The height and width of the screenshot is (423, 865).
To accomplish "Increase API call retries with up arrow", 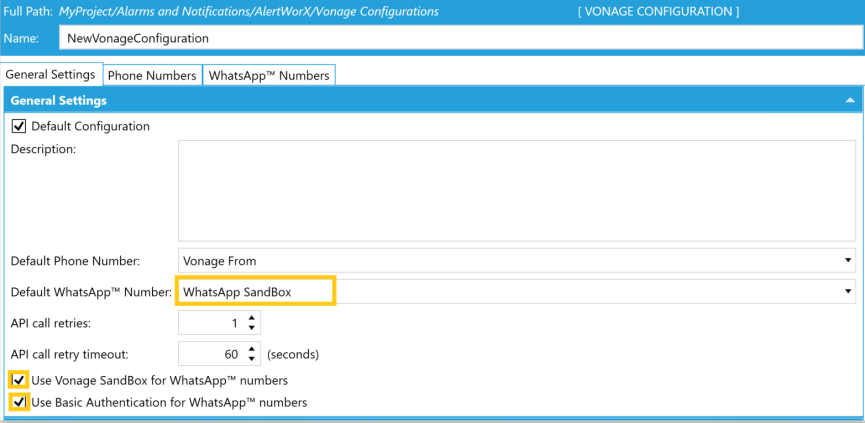I will tap(252, 318).
